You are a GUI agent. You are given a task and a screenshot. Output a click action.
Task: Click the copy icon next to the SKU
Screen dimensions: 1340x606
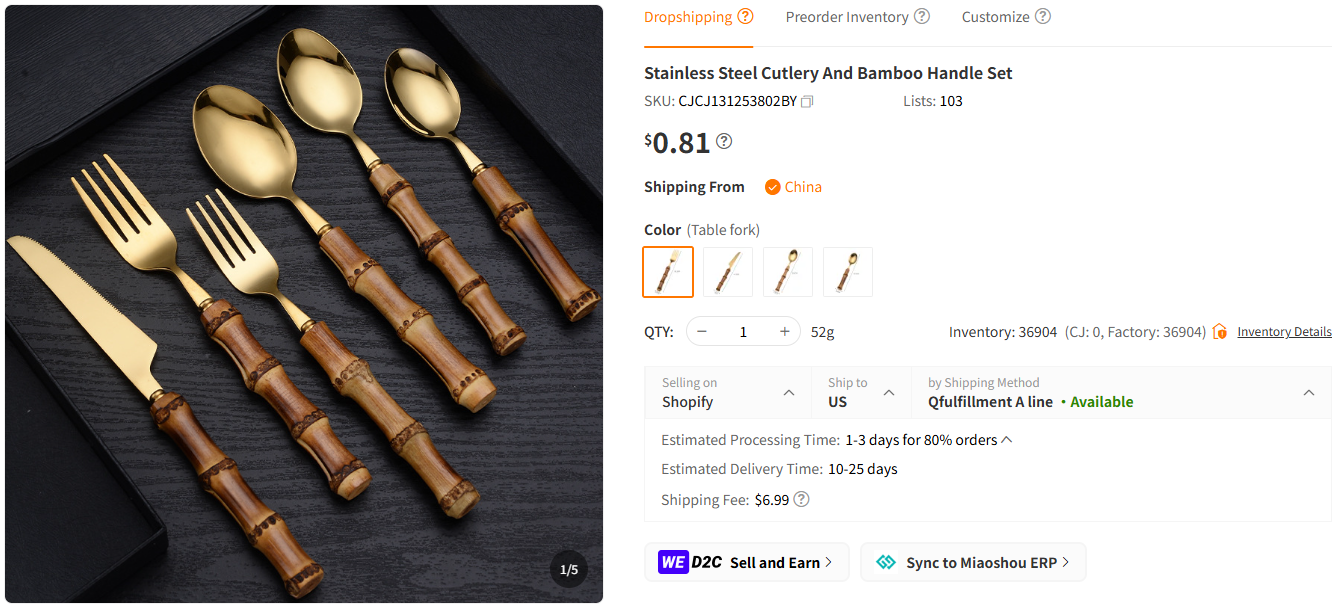tap(806, 101)
